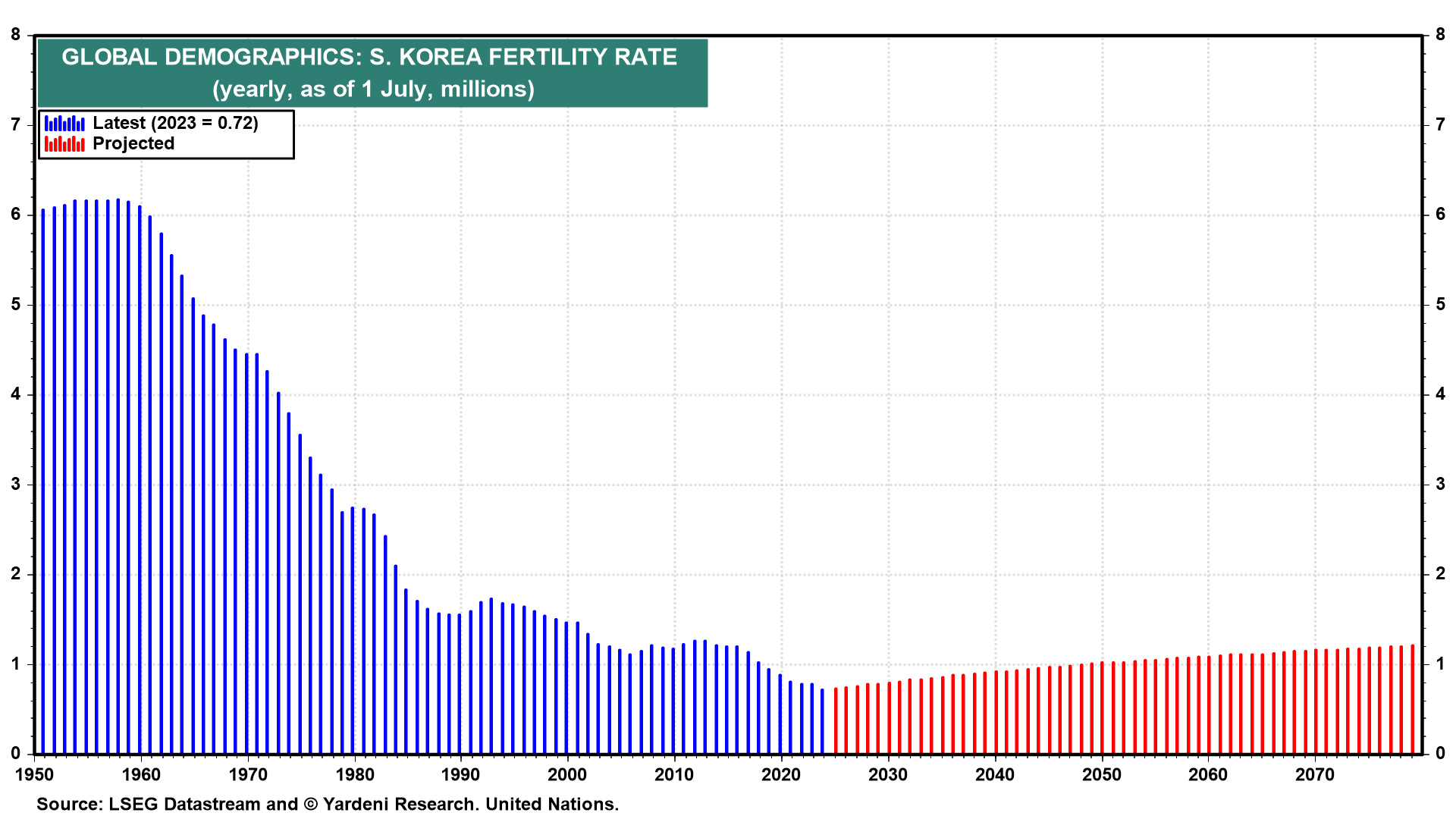
Task: Click the 'Projected' legend label
Action: [x=133, y=144]
